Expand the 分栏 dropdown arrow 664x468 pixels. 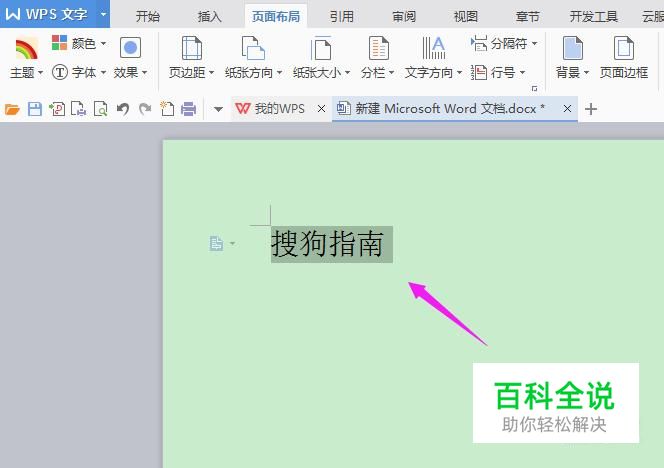pos(391,73)
